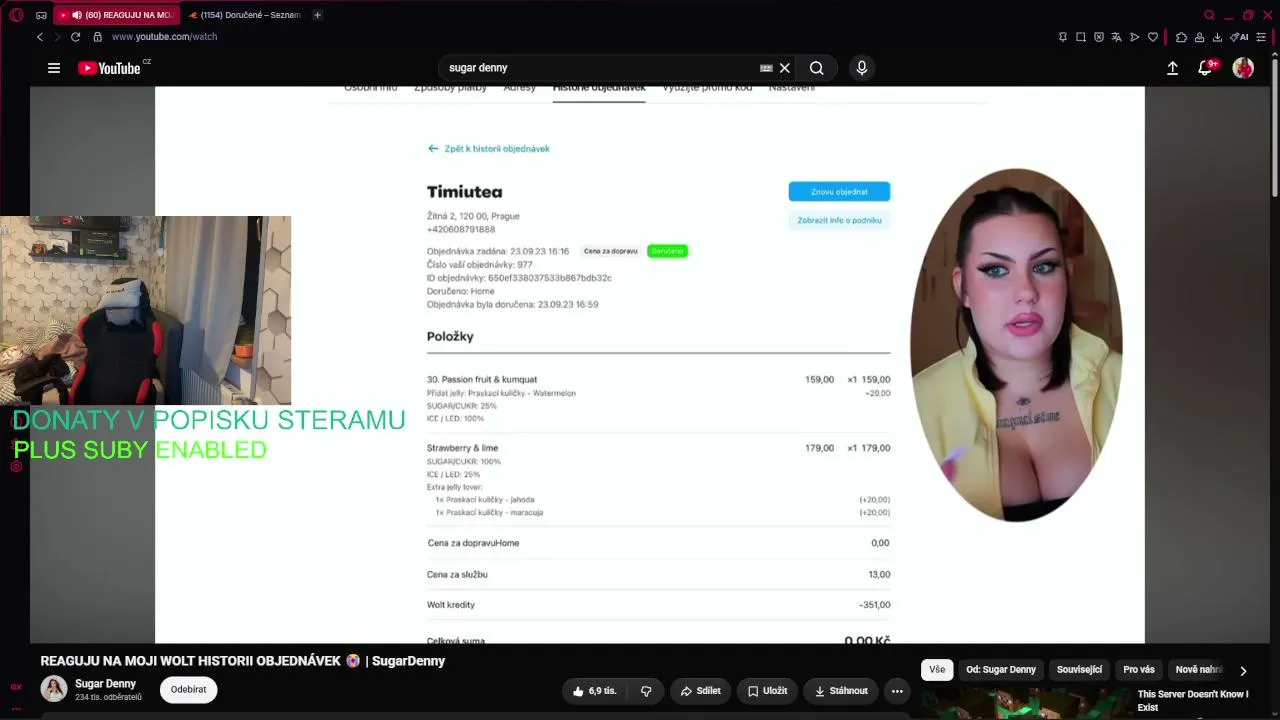
Task: Open YouTube notifications bell
Action: tap(1206, 68)
